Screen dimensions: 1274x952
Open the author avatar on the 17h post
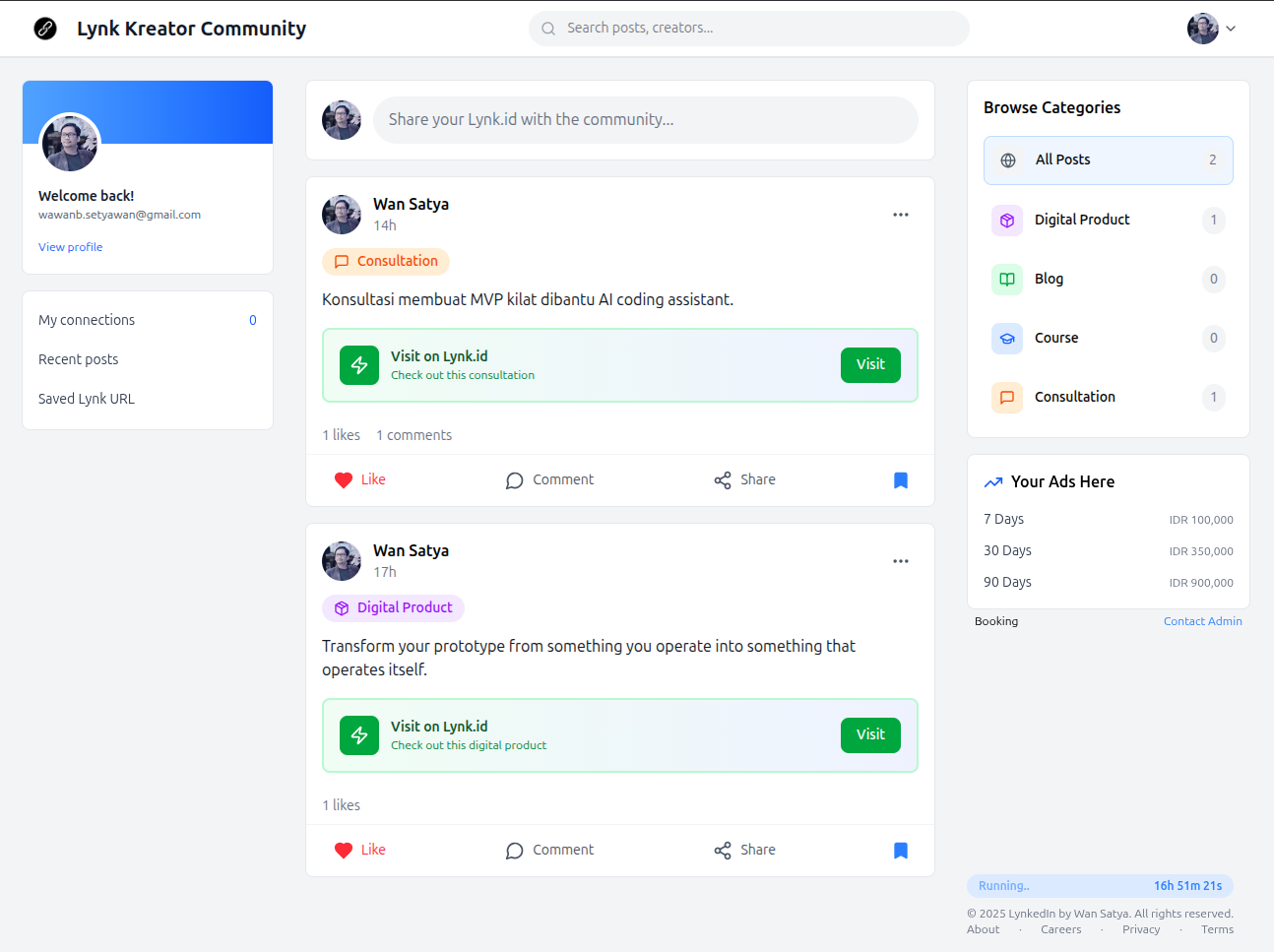coord(342,561)
